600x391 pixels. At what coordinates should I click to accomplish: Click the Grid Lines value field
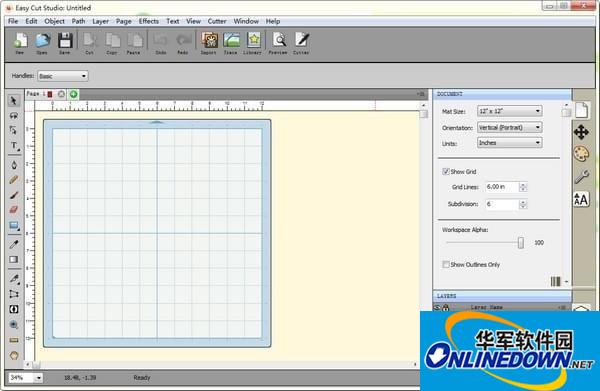(502, 187)
